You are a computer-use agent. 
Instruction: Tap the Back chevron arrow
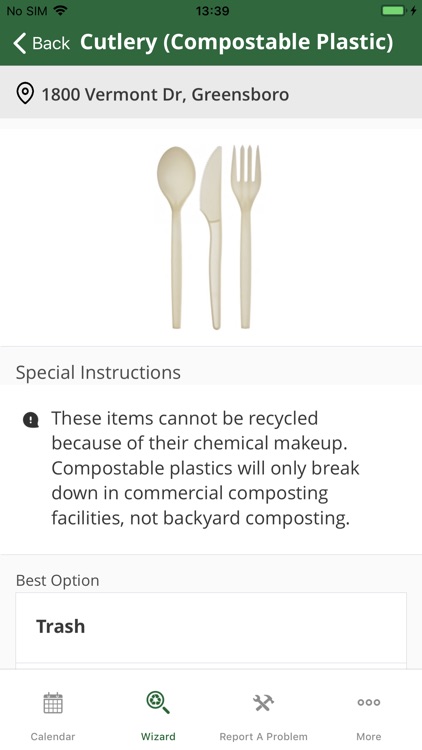(20, 43)
